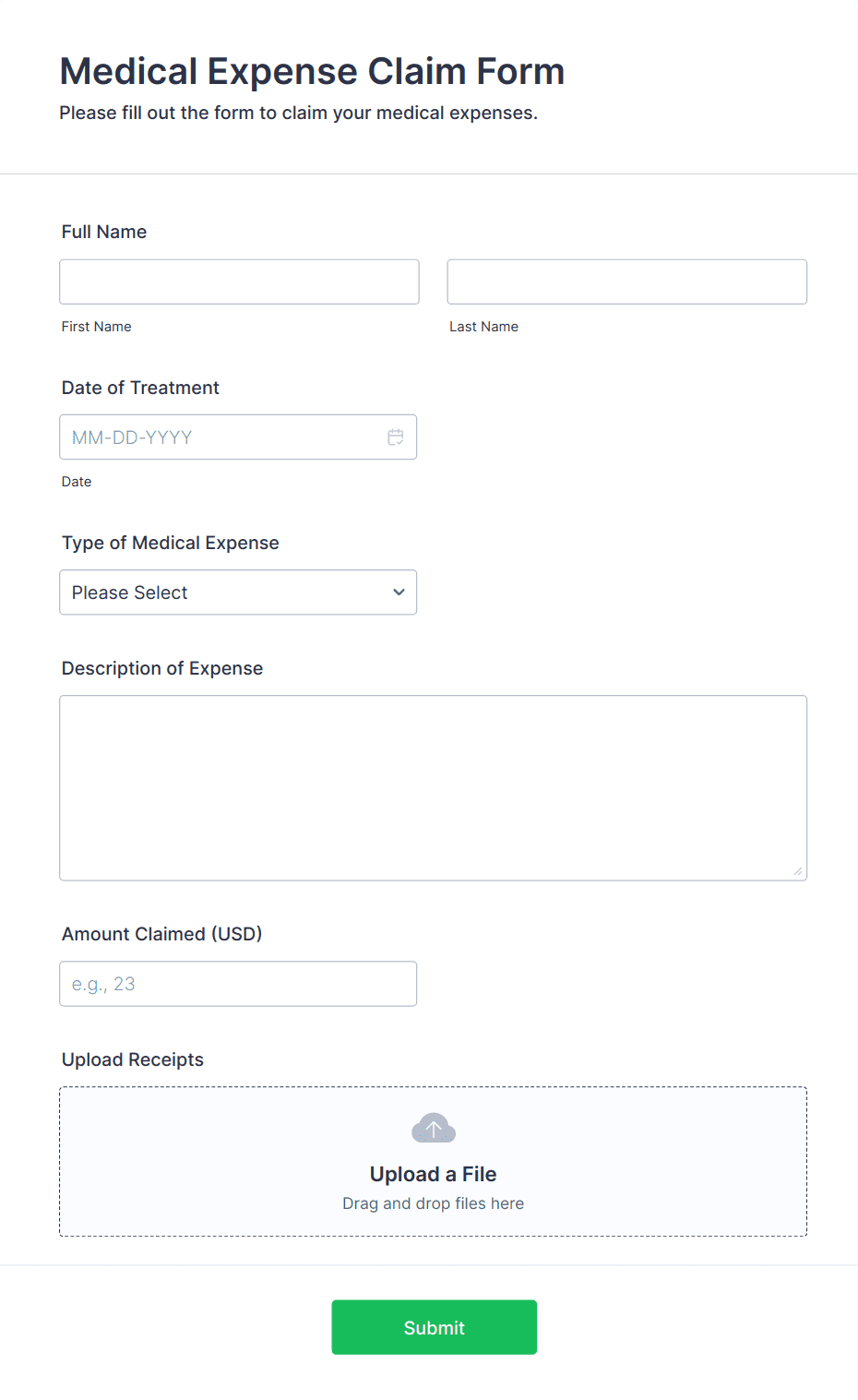This screenshot has height=1400, width=858.
Task: Click the "Type of Medical Expense" label
Action: click(170, 543)
